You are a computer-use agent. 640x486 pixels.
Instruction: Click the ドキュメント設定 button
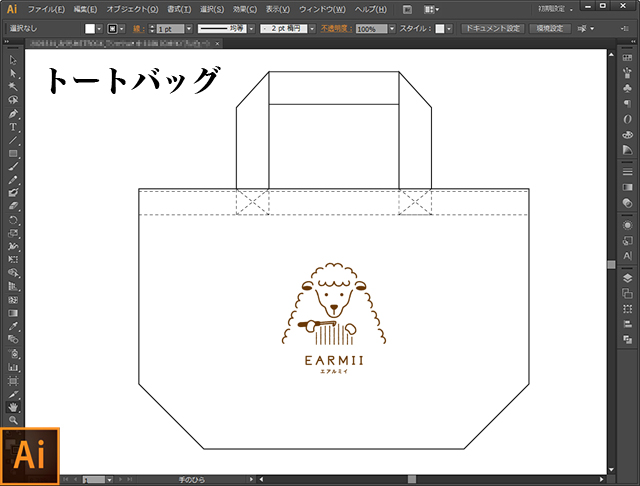coord(493,29)
